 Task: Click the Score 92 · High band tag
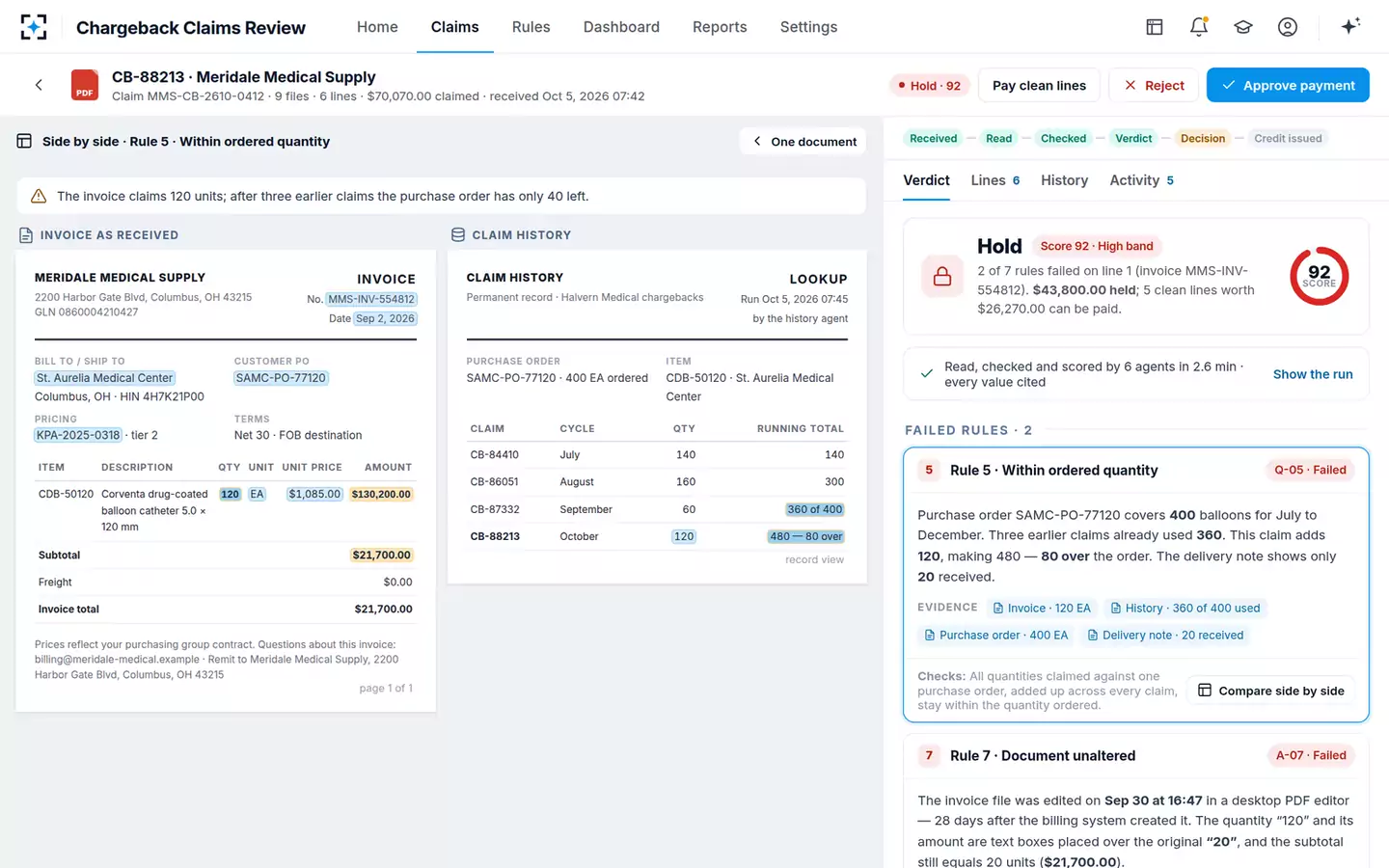pos(1097,246)
